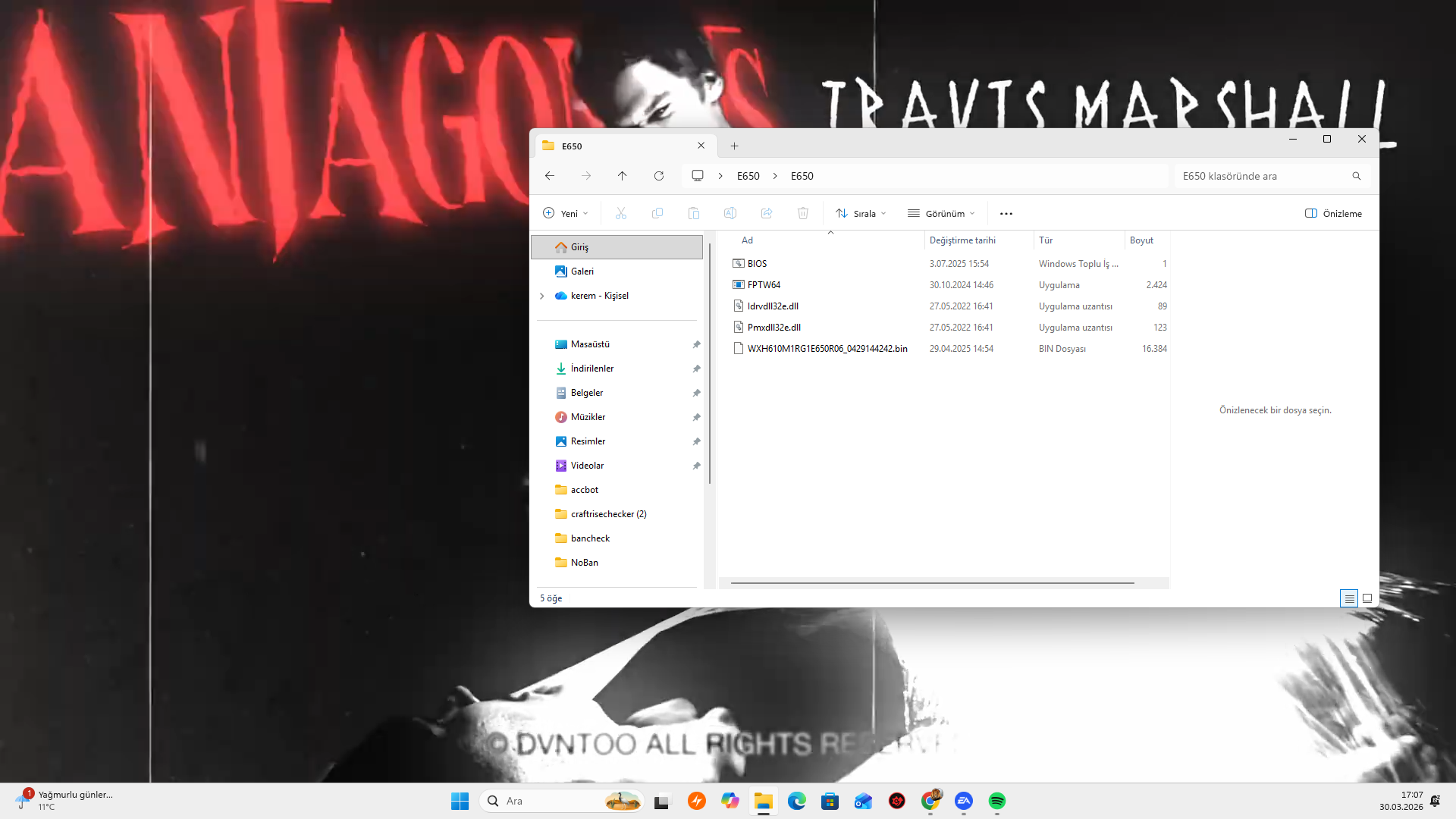
Task: Open the accbot folder in sidebar
Action: pyautogui.click(x=617, y=490)
